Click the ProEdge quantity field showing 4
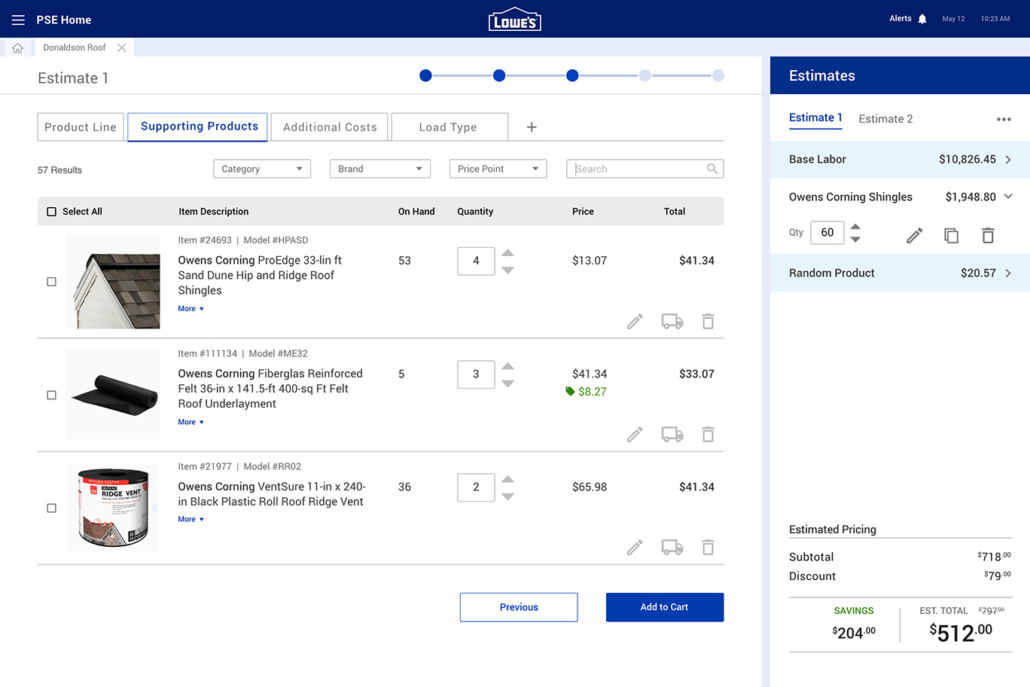 [476, 261]
